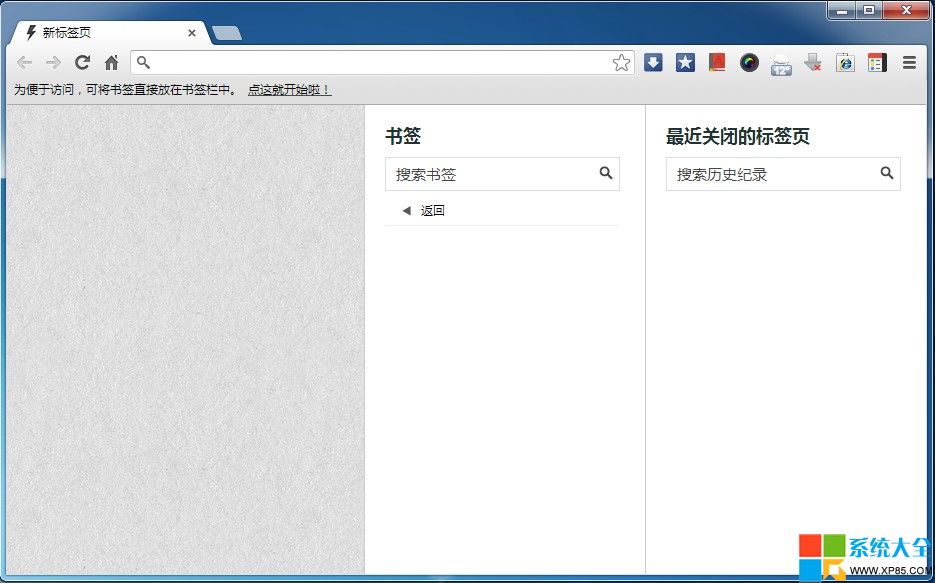Click 返回 to go back in bookmarks
935x583 pixels.
point(432,211)
